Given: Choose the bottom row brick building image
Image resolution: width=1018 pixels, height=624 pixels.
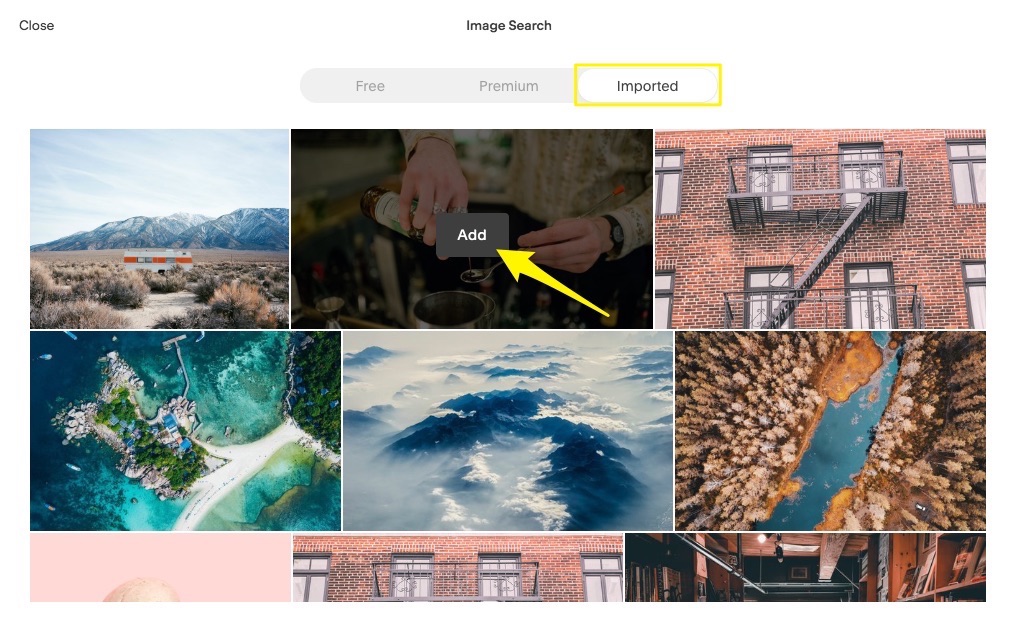Looking at the screenshot, I should click(x=457, y=567).
